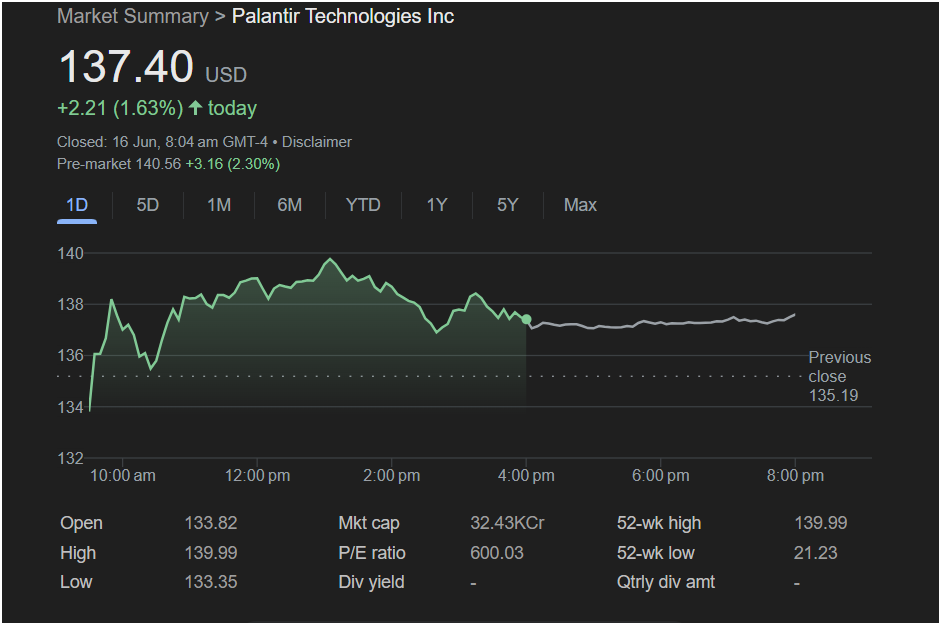Open the 1M chart range
This screenshot has width=941, height=625.
[x=219, y=205]
